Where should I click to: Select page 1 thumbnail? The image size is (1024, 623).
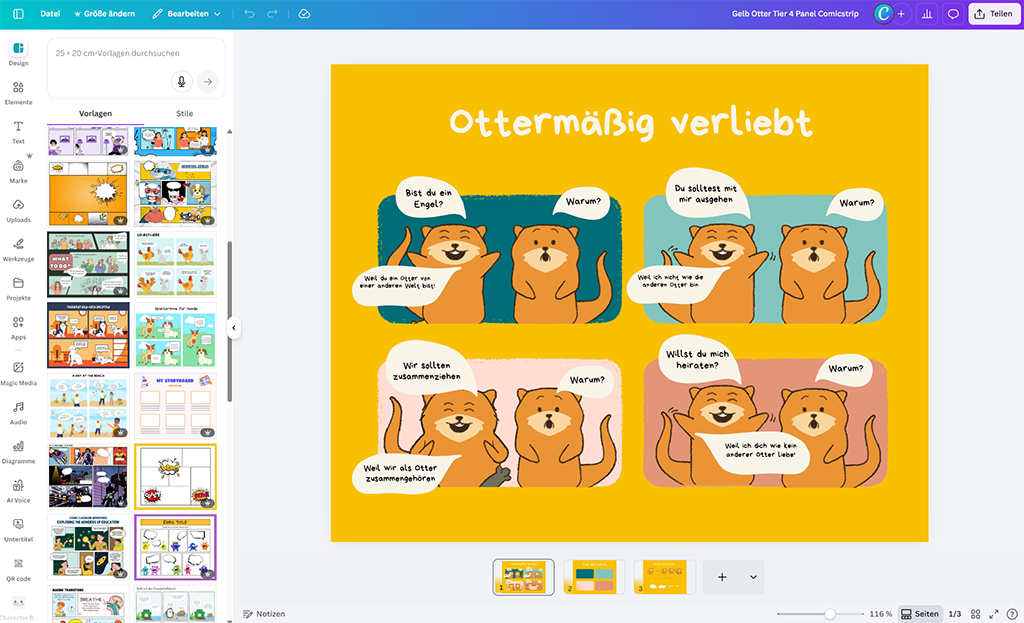[523, 577]
